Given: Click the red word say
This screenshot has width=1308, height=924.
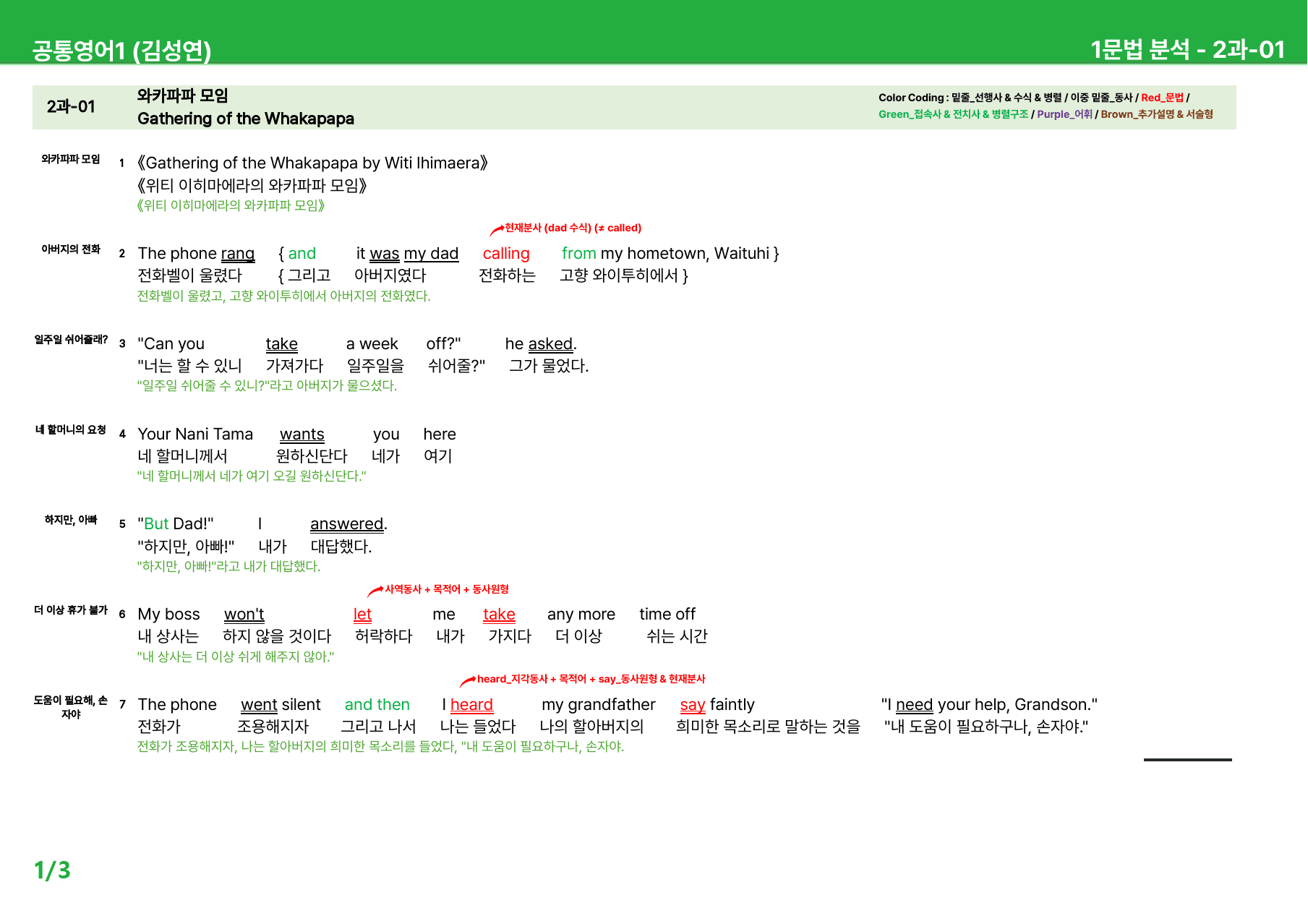Looking at the screenshot, I should 693,705.
